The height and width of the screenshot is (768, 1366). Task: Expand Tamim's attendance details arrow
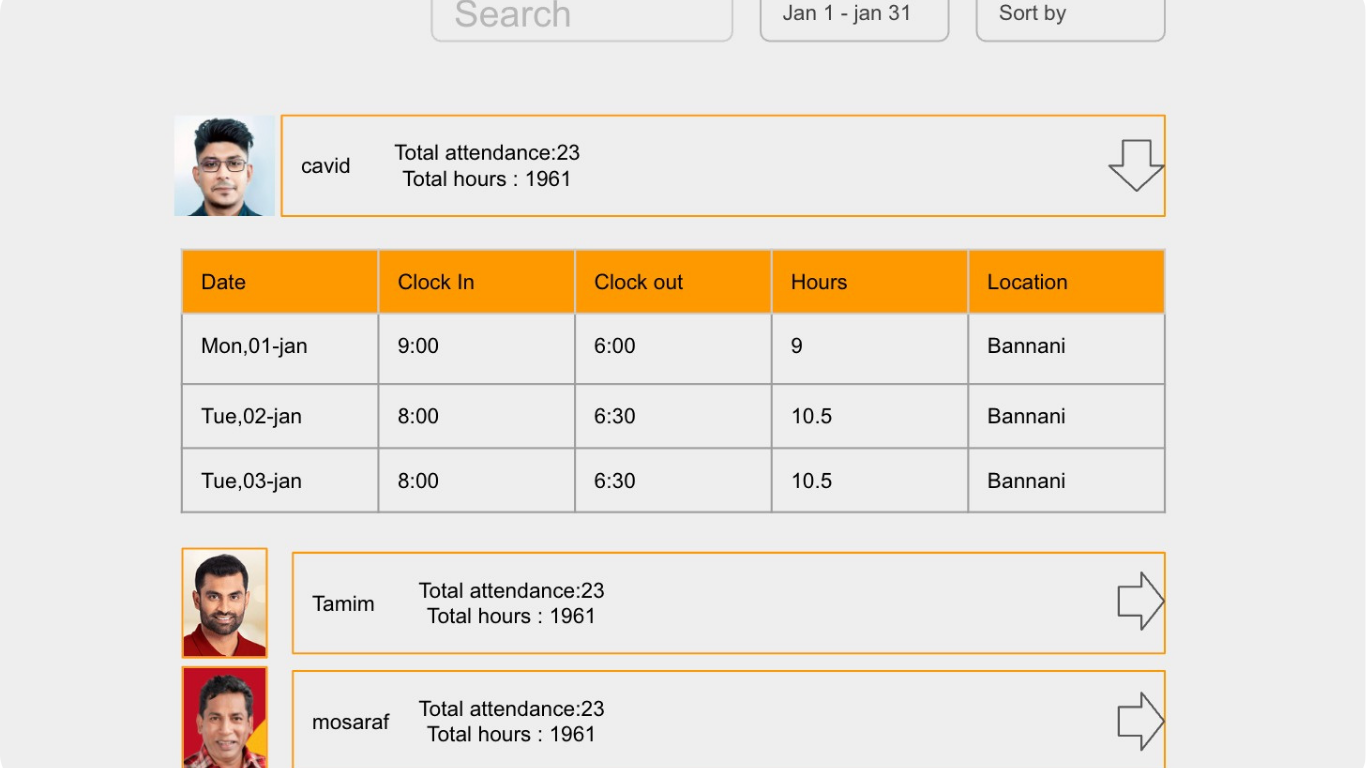click(1140, 601)
